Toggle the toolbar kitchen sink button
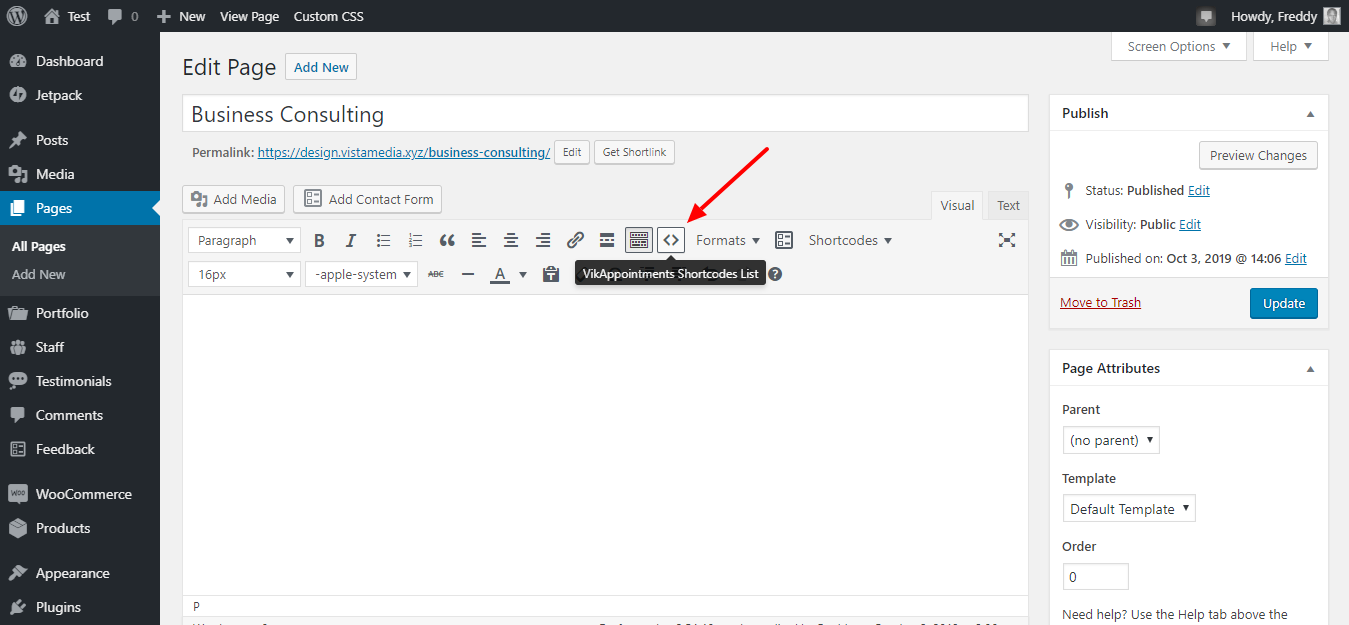Image resolution: width=1349 pixels, height=625 pixels. [x=639, y=240]
